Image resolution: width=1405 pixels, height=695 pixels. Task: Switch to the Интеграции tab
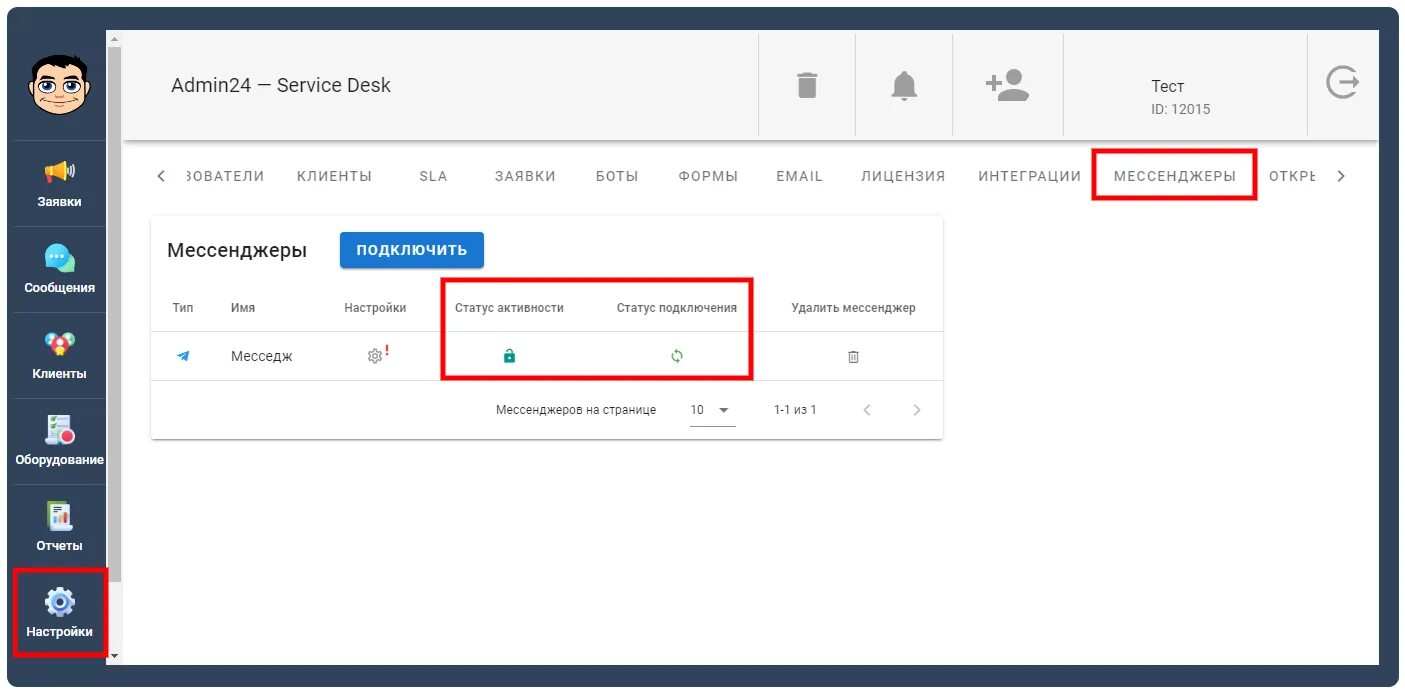(1029, 176)
